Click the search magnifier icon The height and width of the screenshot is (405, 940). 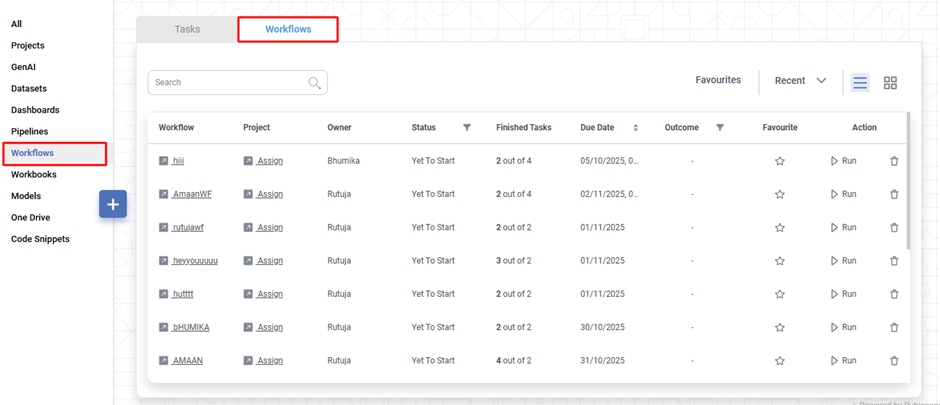coord(315,83)
